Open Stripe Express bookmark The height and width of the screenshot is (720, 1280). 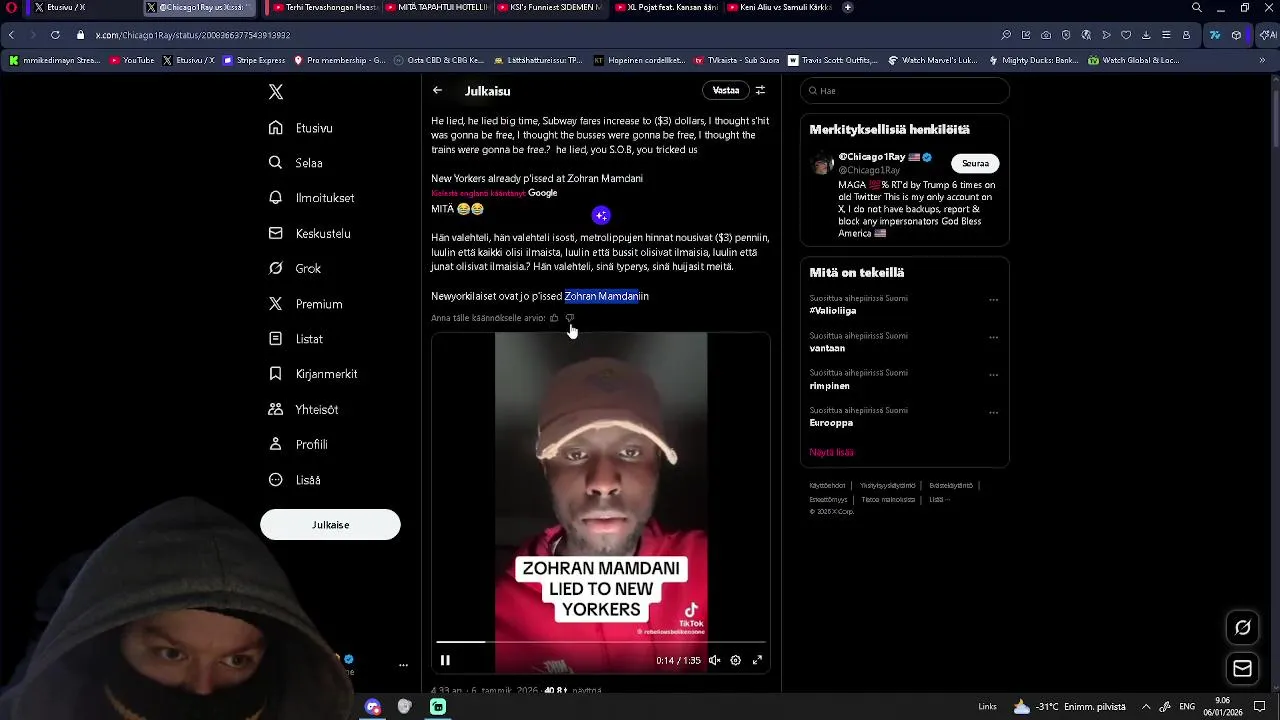pos(255,60)
